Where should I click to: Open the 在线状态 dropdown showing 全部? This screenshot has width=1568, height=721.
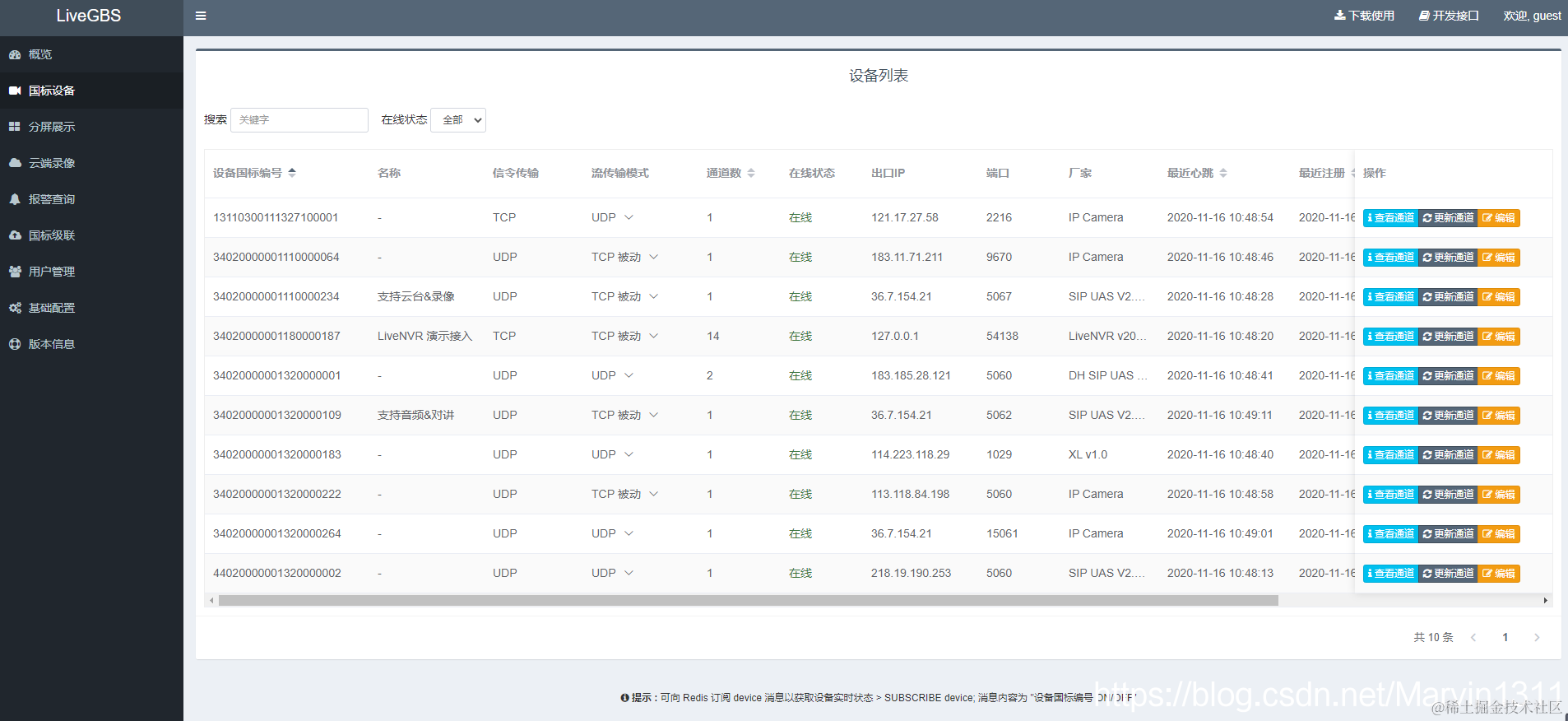[458, 120]
